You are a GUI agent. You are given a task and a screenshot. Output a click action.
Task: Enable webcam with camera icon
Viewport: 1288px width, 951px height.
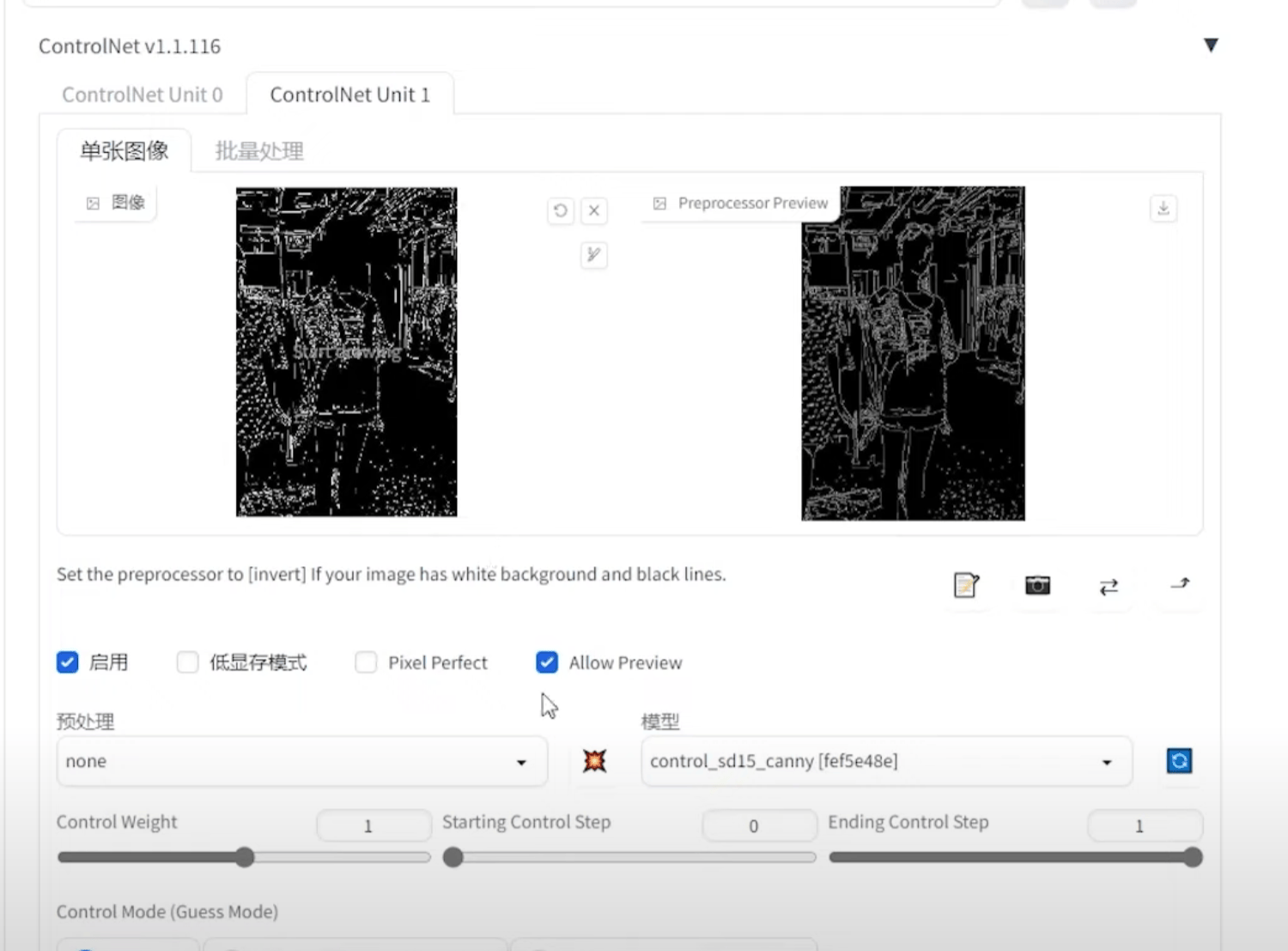[x=1038, y=586]
